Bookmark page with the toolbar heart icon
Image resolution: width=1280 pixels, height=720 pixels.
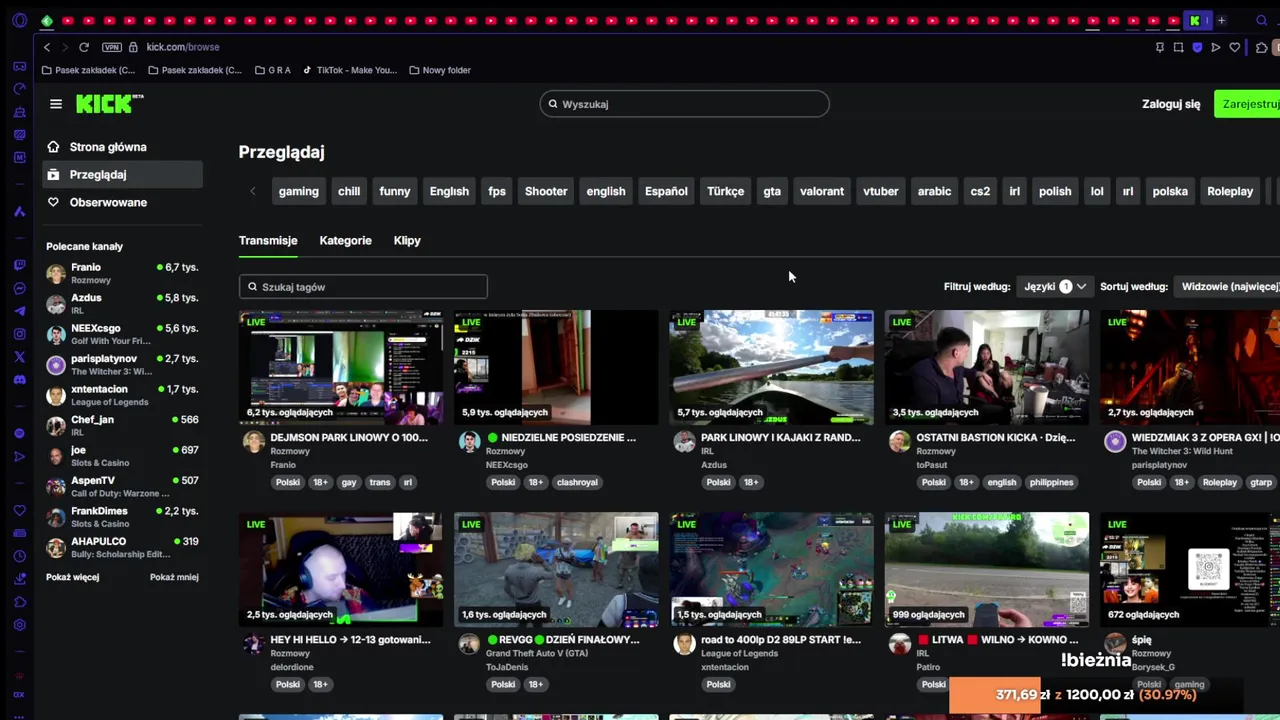point(1235,47)
